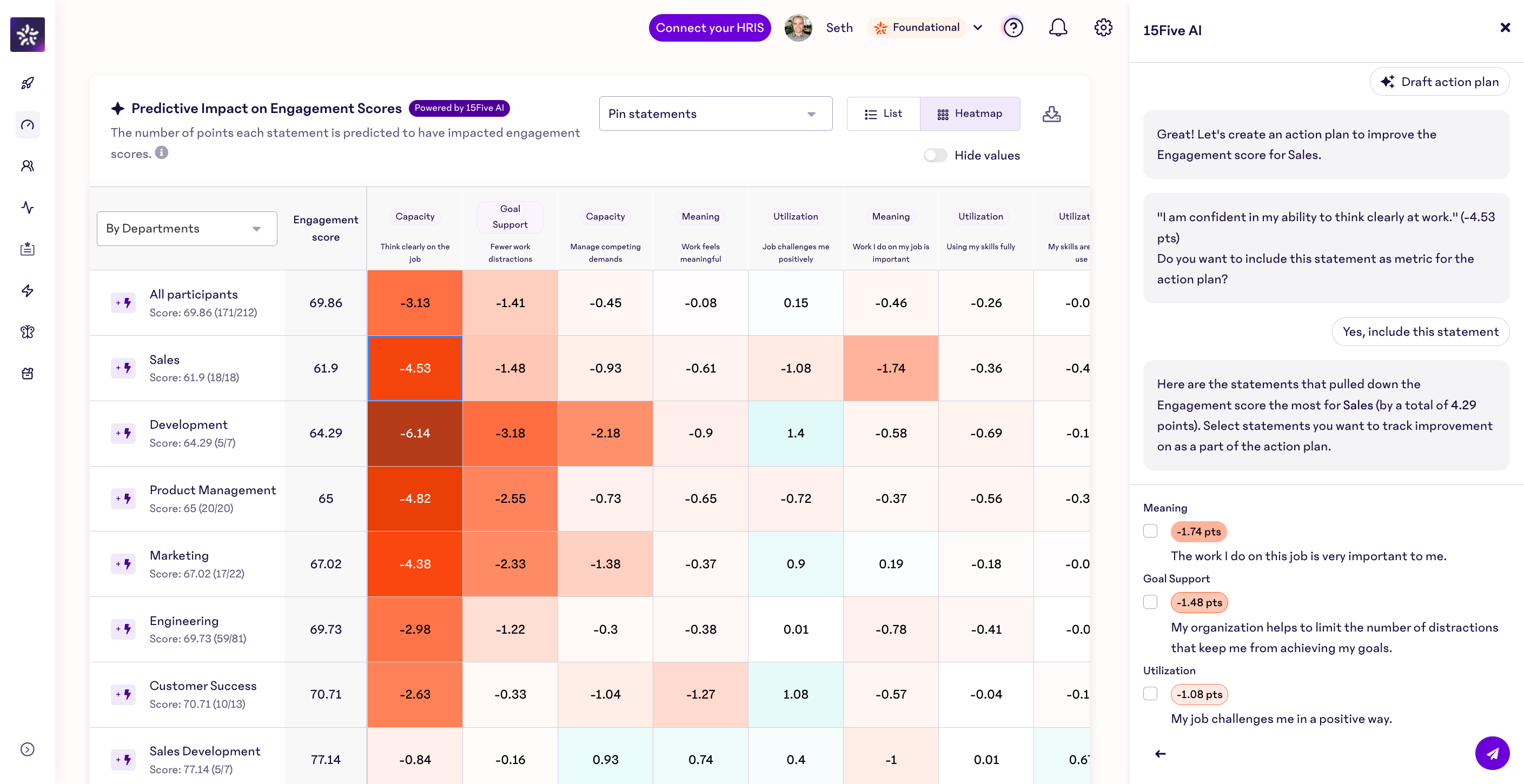
Task: Click the send message paper plane button
Action: pyautogui.click(x=1492, y=753)
